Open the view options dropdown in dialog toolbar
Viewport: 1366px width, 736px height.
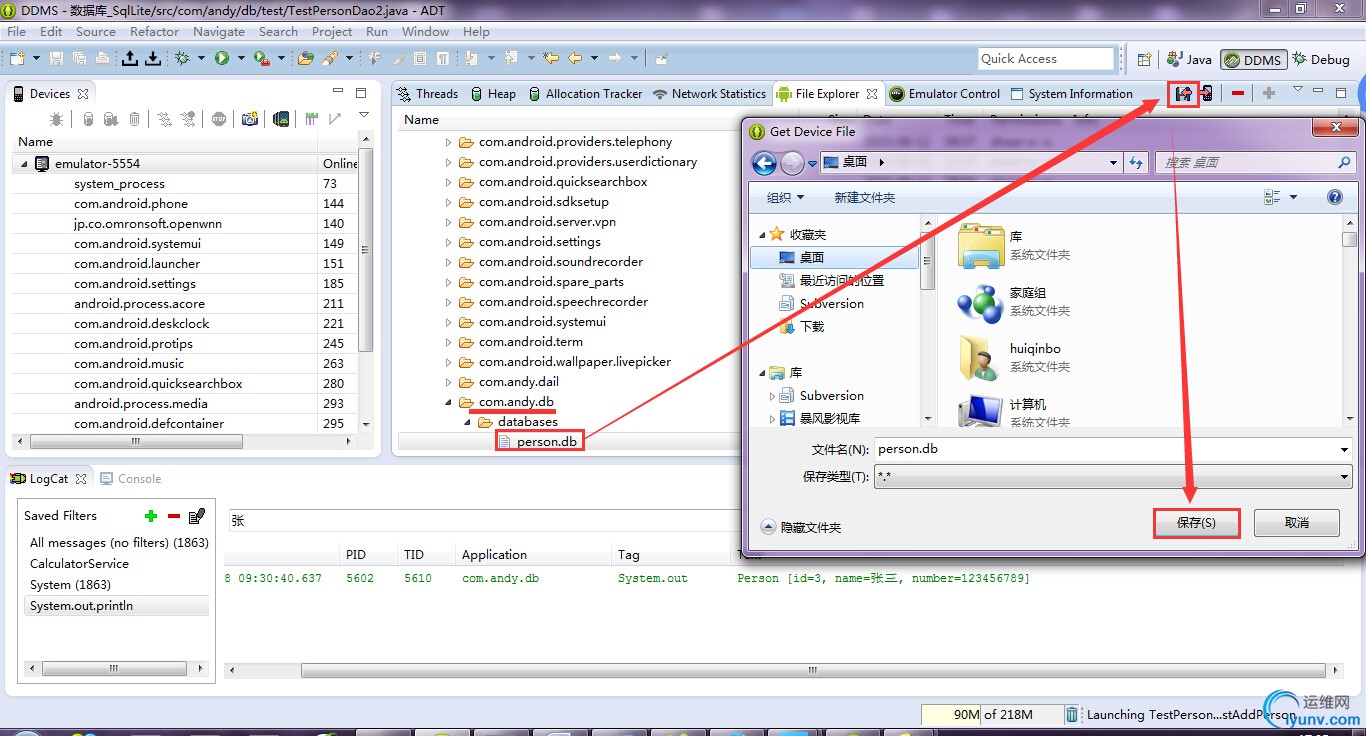point(1294,197)
